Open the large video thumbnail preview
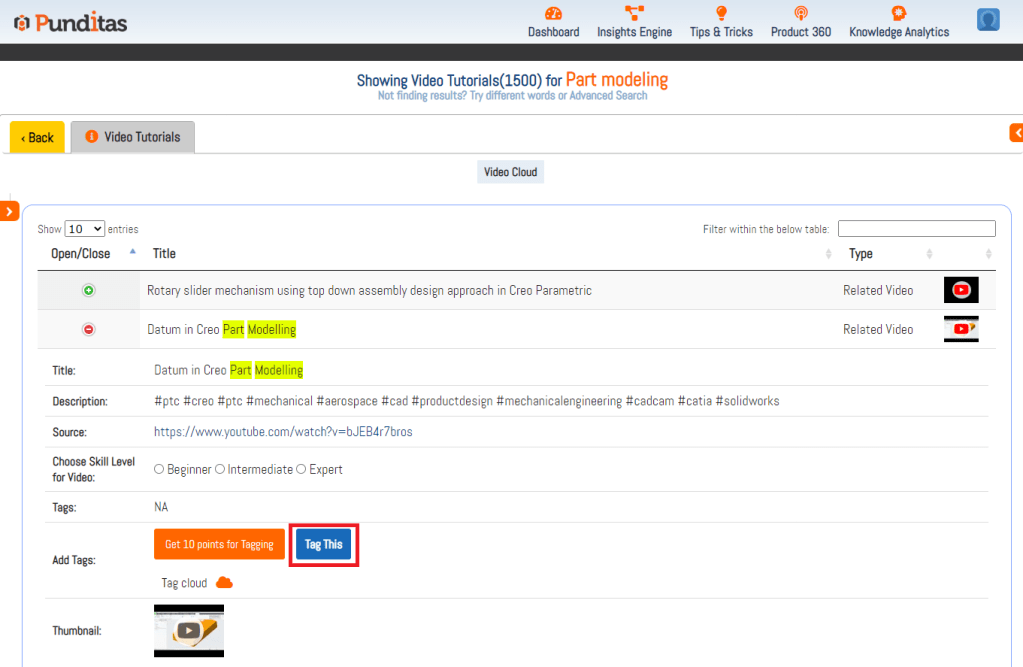This screenshot has width=1023, height=667. pos(189,630)
